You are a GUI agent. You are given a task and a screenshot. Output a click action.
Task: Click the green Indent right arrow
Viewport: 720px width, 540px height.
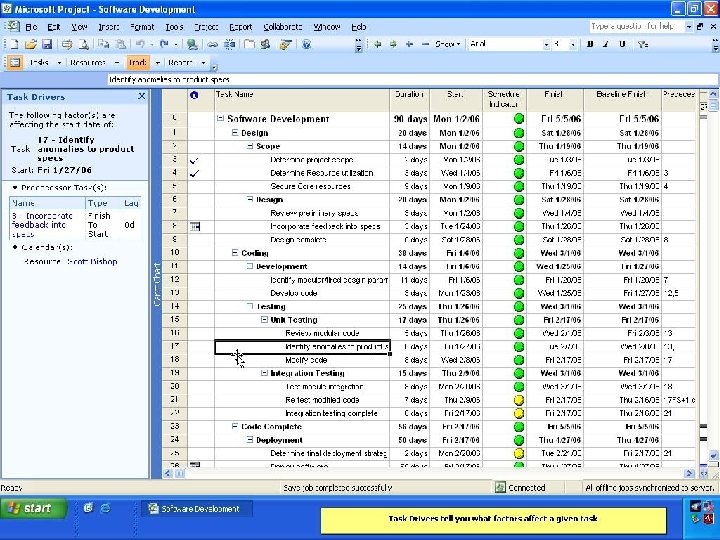(393, 44)
